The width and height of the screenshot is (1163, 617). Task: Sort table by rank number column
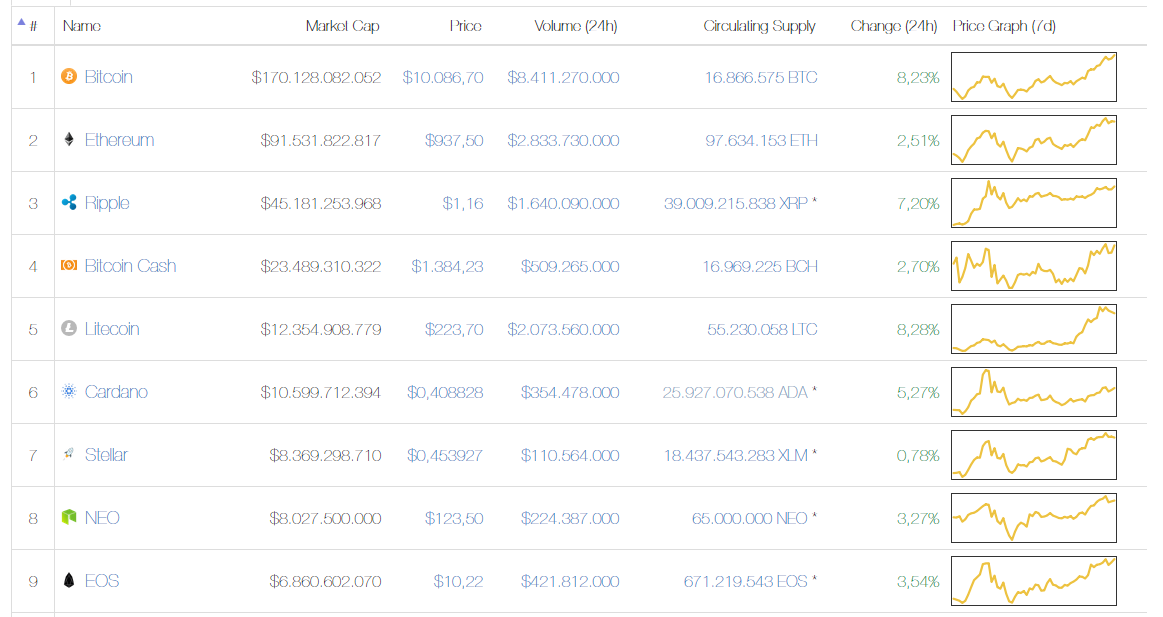pos(33,26)
